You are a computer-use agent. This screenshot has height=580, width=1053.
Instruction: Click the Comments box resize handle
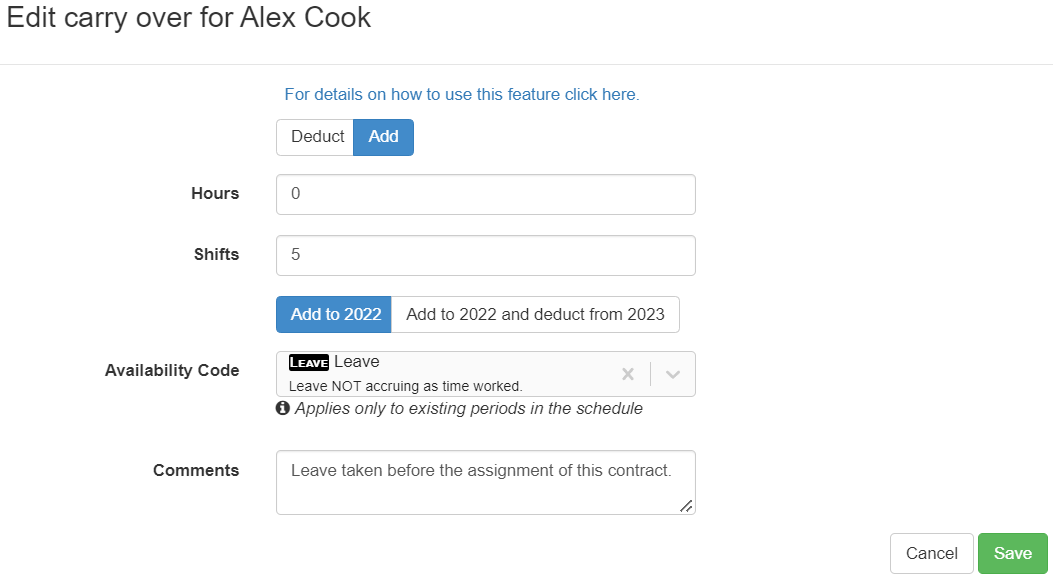(x=686, y=506)
